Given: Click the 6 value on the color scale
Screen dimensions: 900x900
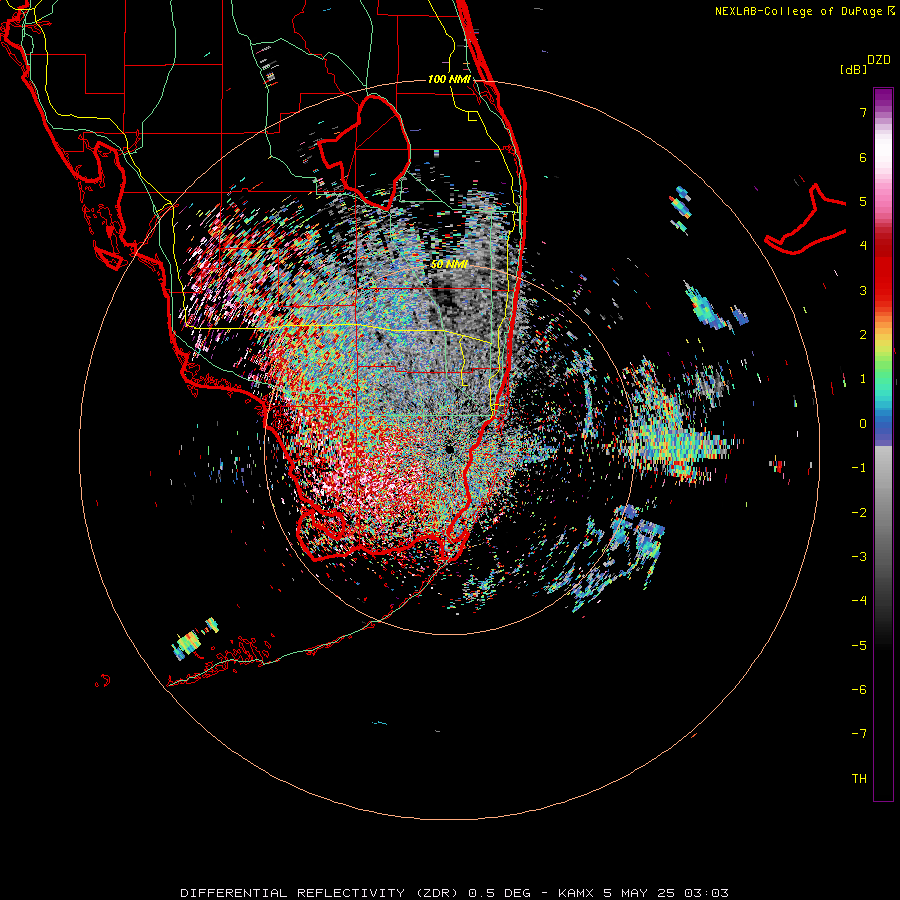Looking at the screenshot, I should (863, 157).
